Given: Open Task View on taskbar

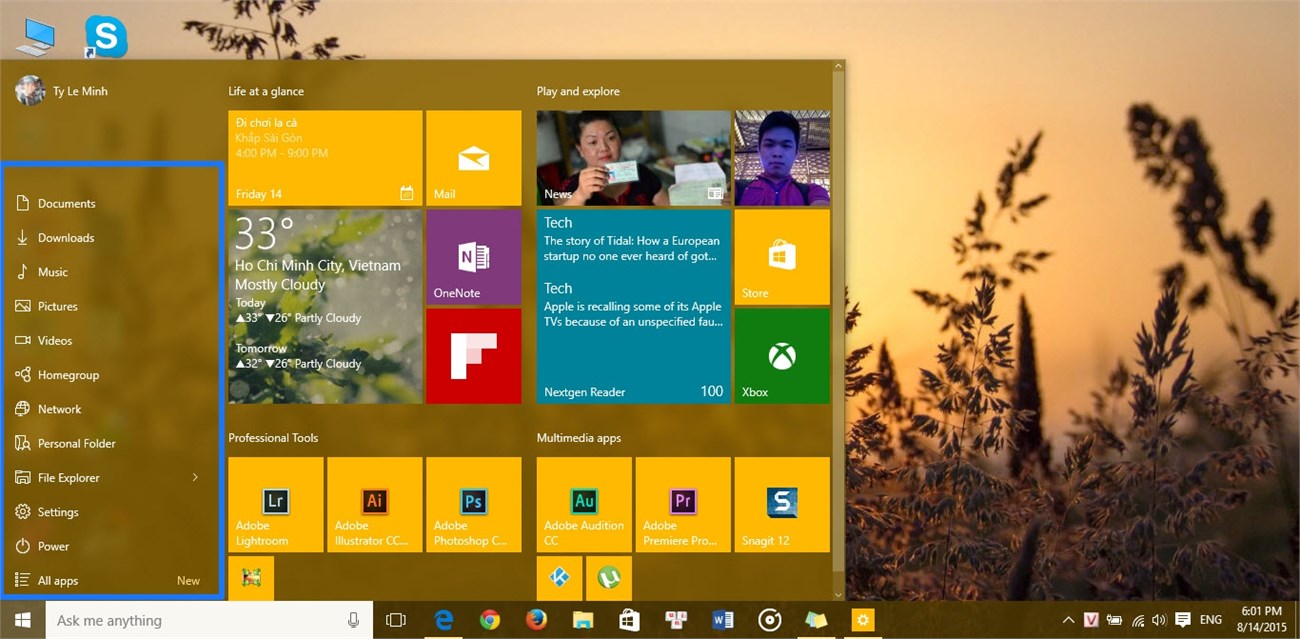Looking at the screenshot, I should click(x=396, y=620).
